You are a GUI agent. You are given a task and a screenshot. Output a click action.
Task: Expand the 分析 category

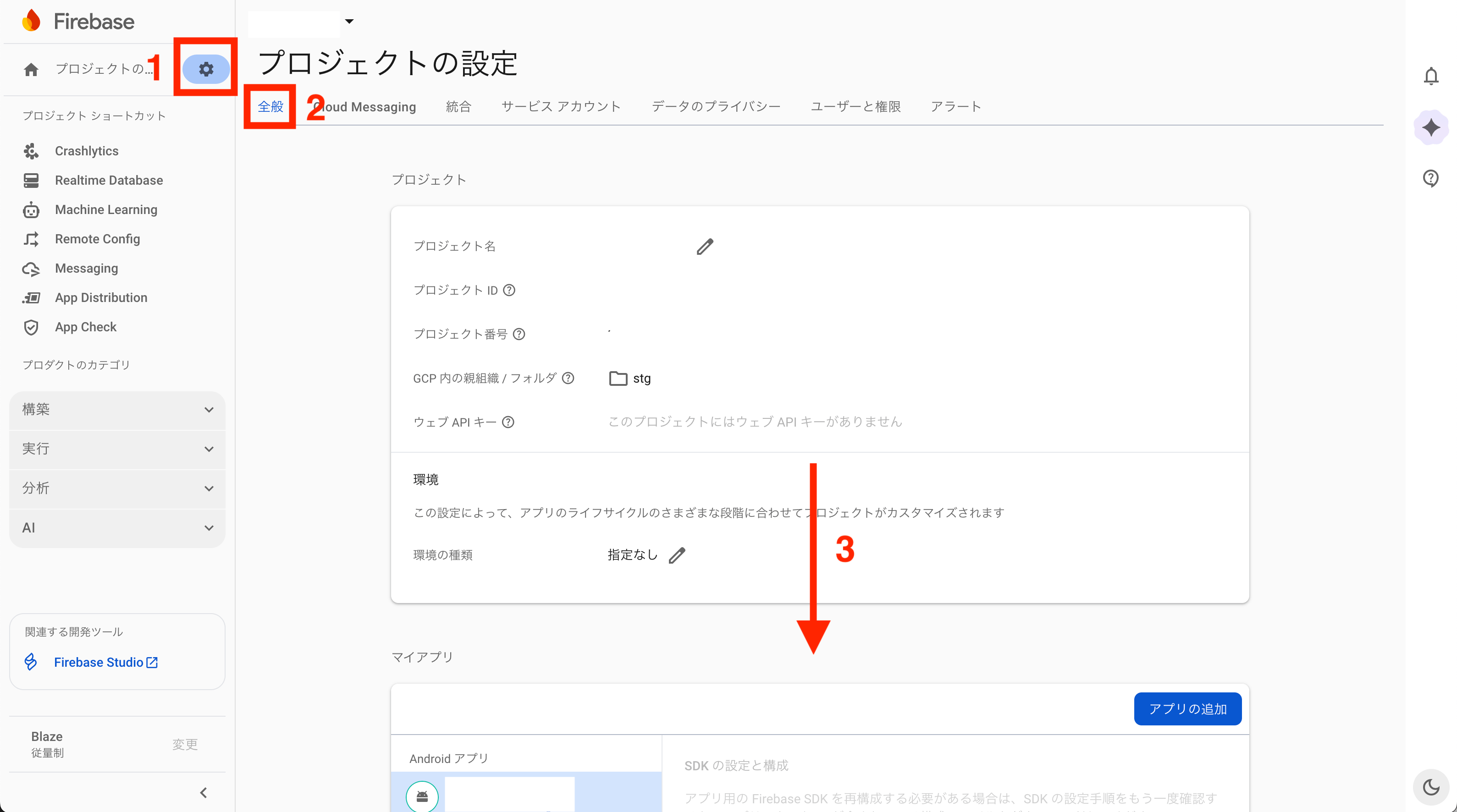pyautogui.click(x=117, y=488)
